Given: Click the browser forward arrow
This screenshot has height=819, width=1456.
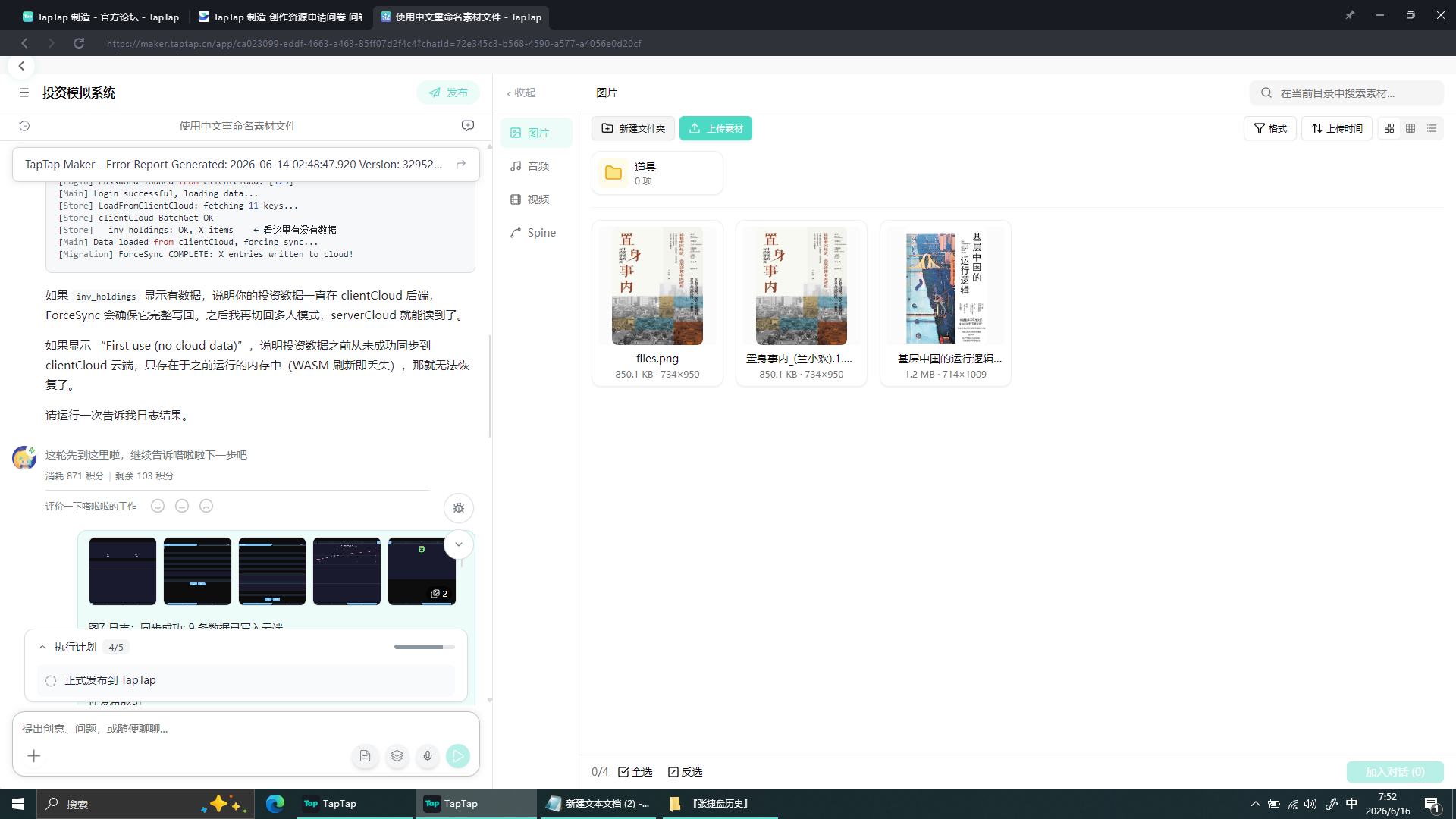Looking at the screenshot, I should [52, 43].
